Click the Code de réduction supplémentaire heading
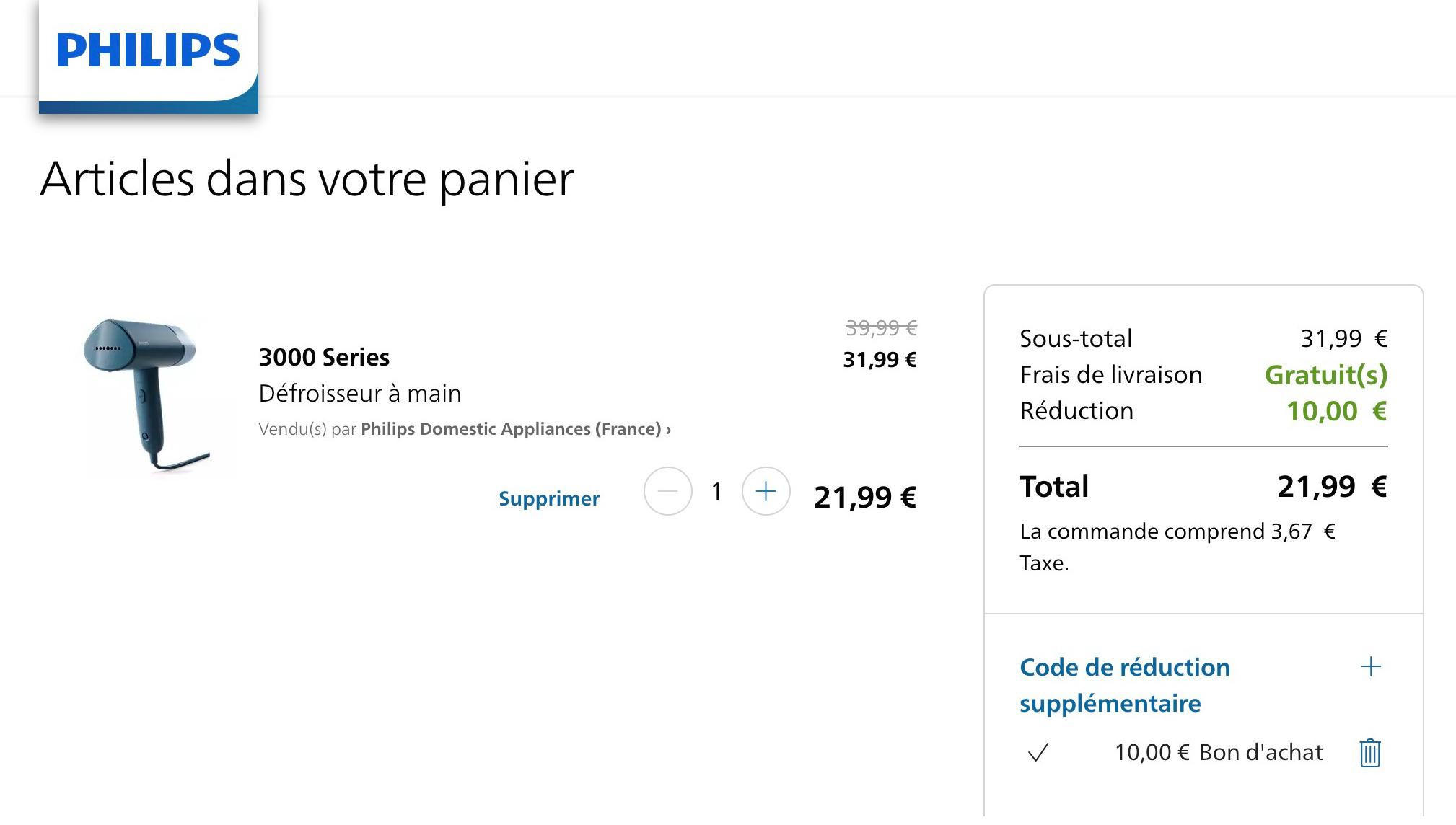 point(1125,685)
